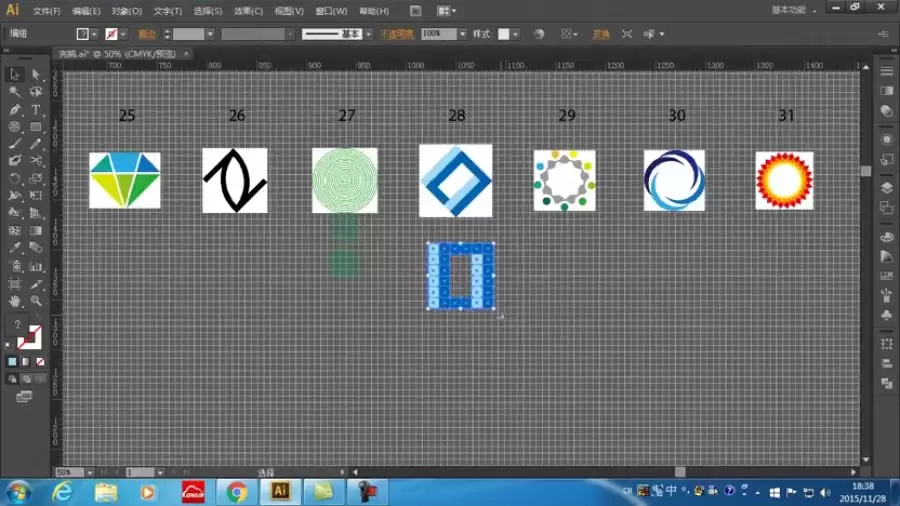Open the Brushes panel icon
The height and width of the screenshot is (506, 900).
pyautogui.click(x=887, y=295)
